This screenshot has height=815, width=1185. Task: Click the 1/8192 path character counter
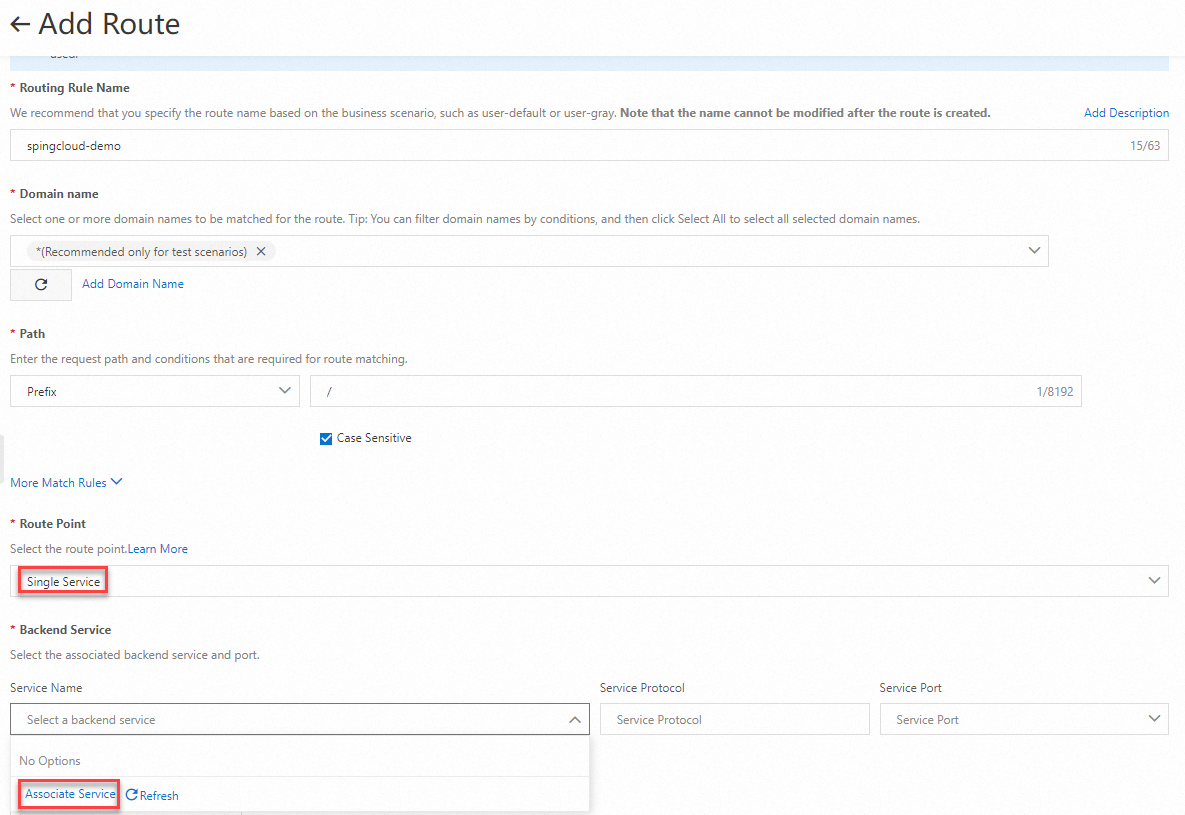click(x=1055, y=391)
